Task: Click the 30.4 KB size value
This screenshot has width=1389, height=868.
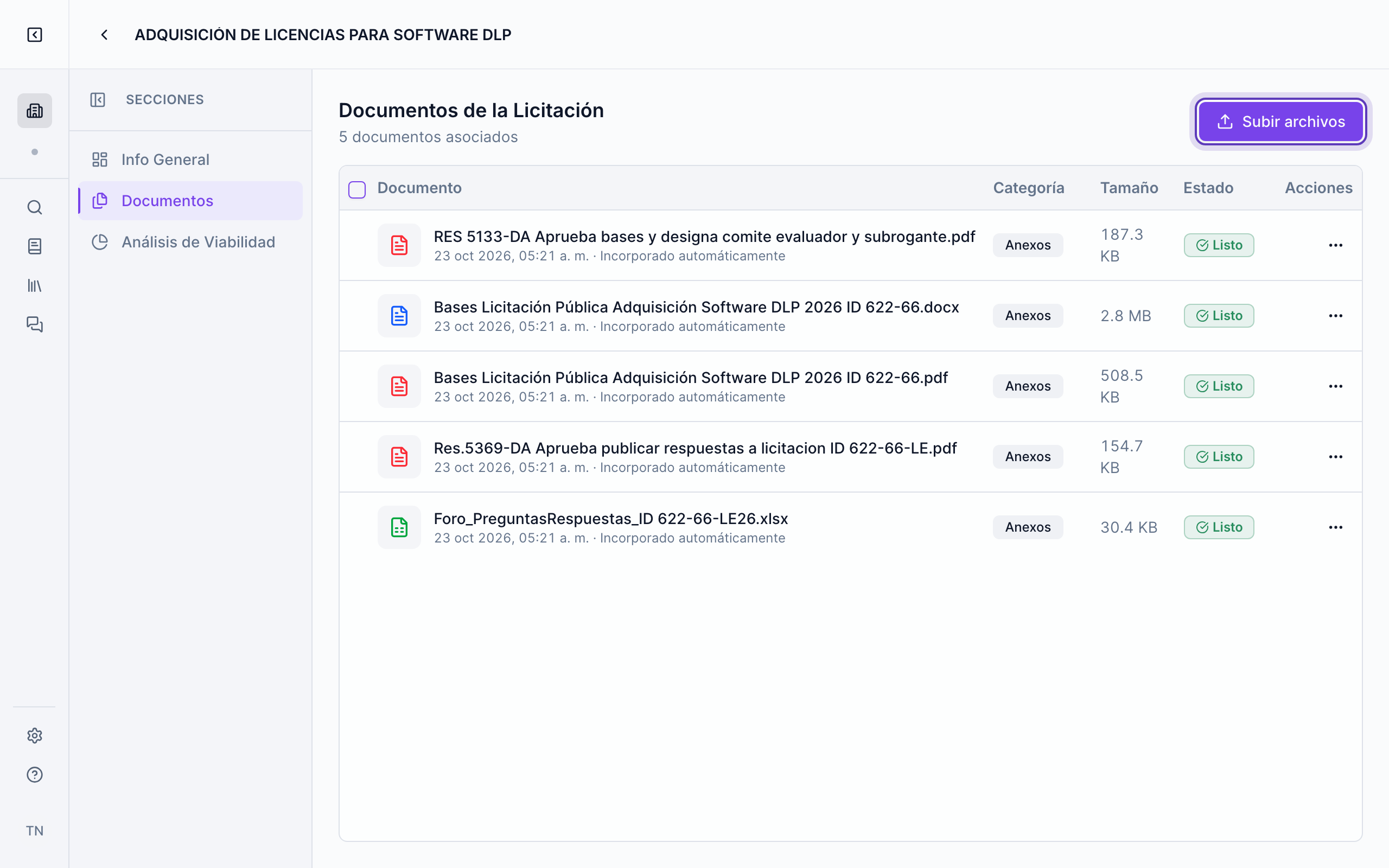Action: [x=1129, y=527]
